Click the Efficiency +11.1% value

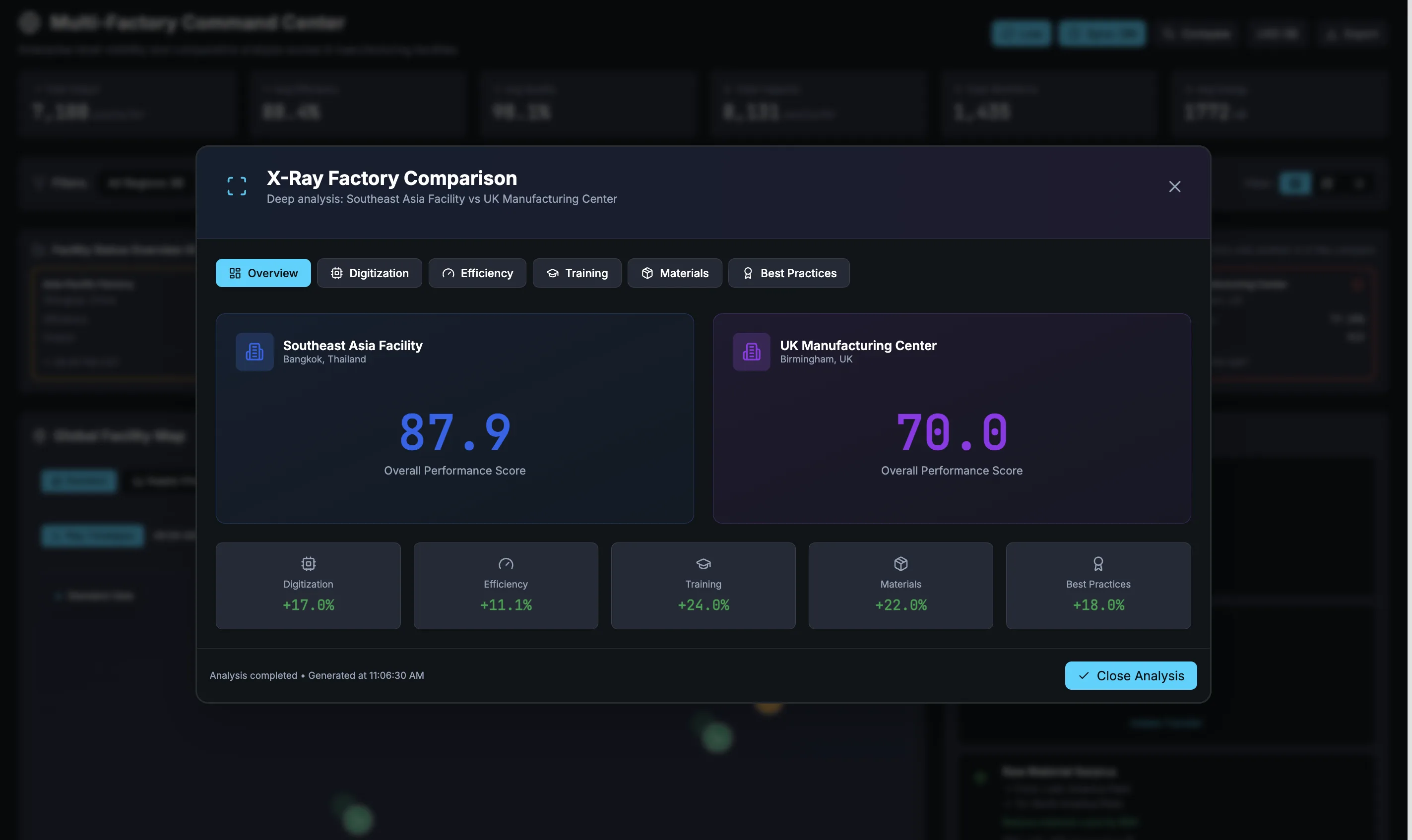(x=506, y=605)
